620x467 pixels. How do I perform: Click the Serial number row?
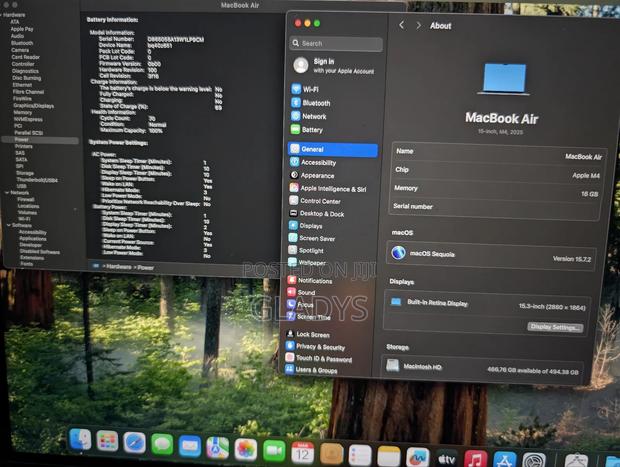pyautogui.click(x=495, y=207)
